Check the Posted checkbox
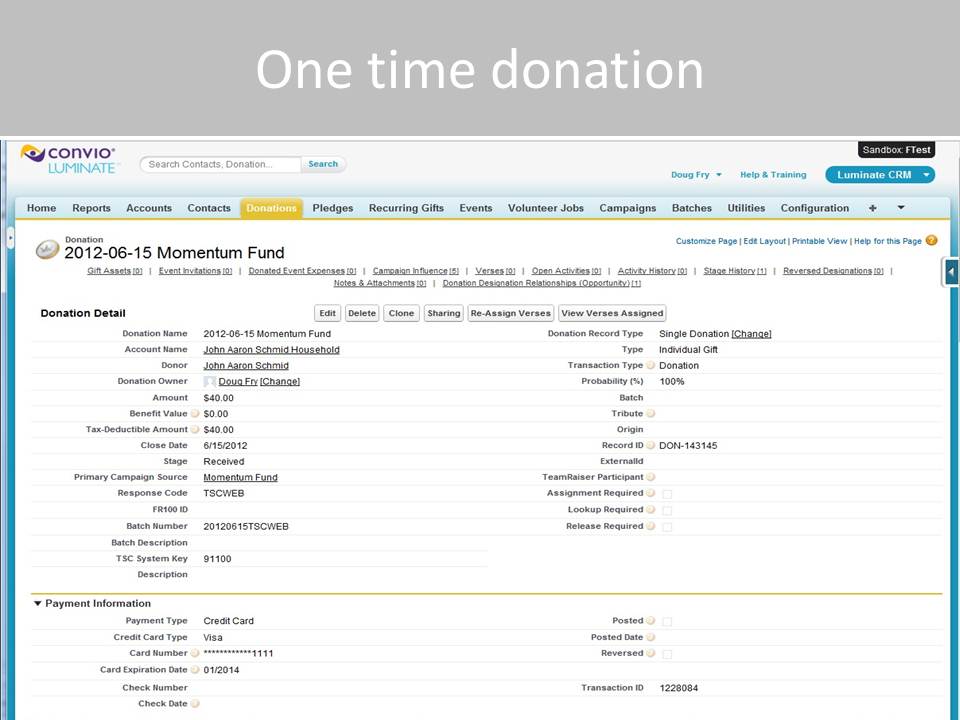 tap(667, 621)
